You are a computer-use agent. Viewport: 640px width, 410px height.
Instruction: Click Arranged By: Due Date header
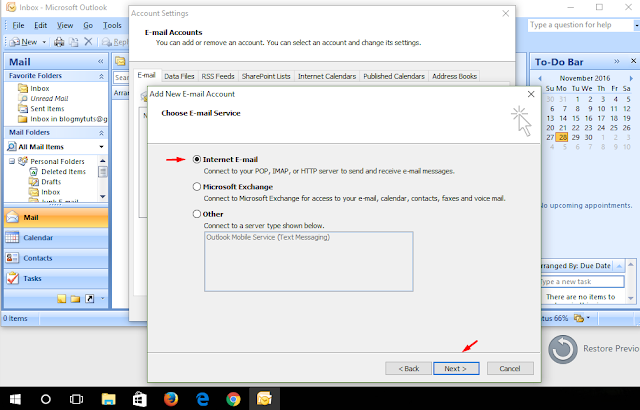[x=576, y=266]
